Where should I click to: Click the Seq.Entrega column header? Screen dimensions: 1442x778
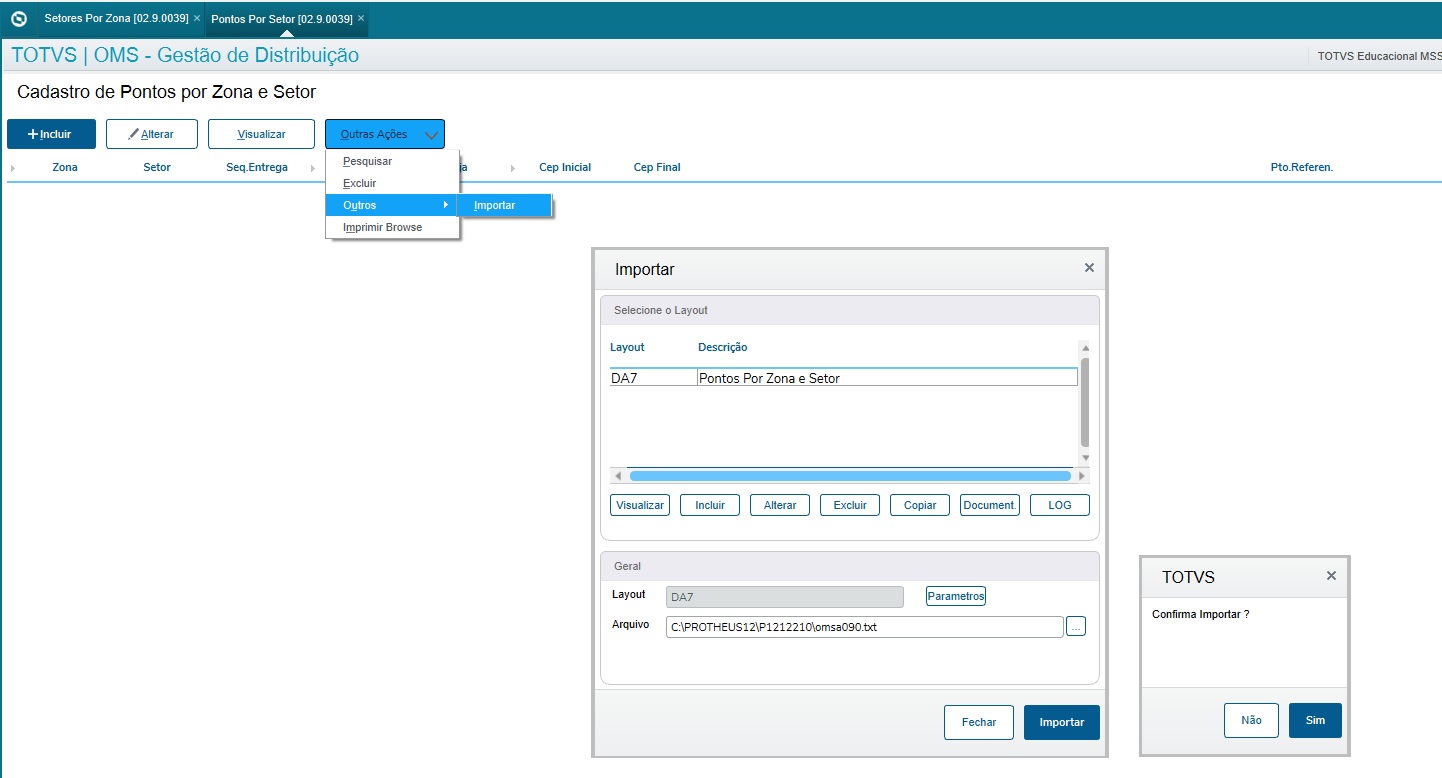click(257, 167)
